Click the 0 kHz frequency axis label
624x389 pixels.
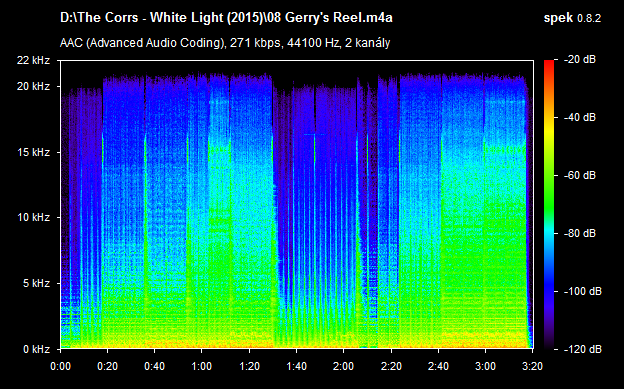pyautogui.click(x=36, y=349)
